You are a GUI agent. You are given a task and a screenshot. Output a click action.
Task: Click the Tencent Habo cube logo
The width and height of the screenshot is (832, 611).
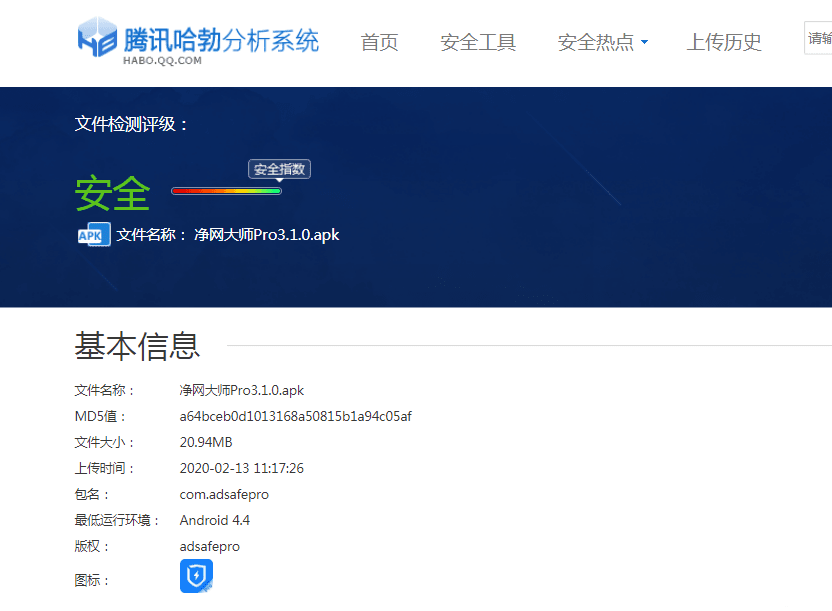(97, 37)
